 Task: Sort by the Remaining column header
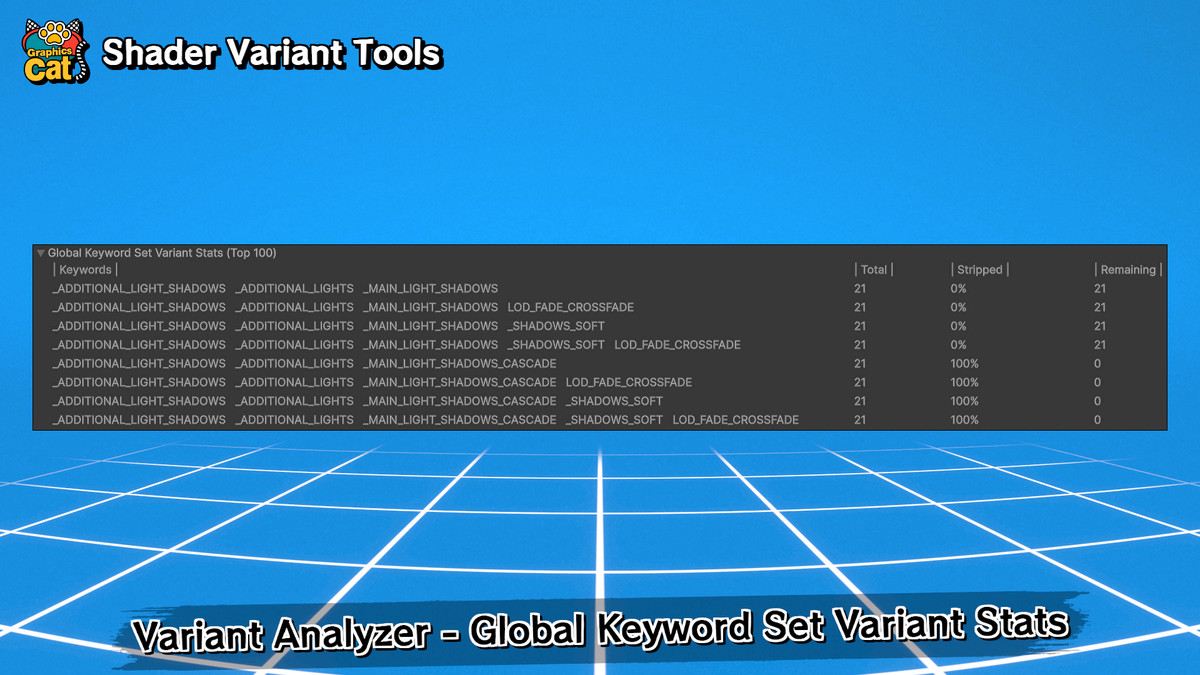tap(1127, 269)
